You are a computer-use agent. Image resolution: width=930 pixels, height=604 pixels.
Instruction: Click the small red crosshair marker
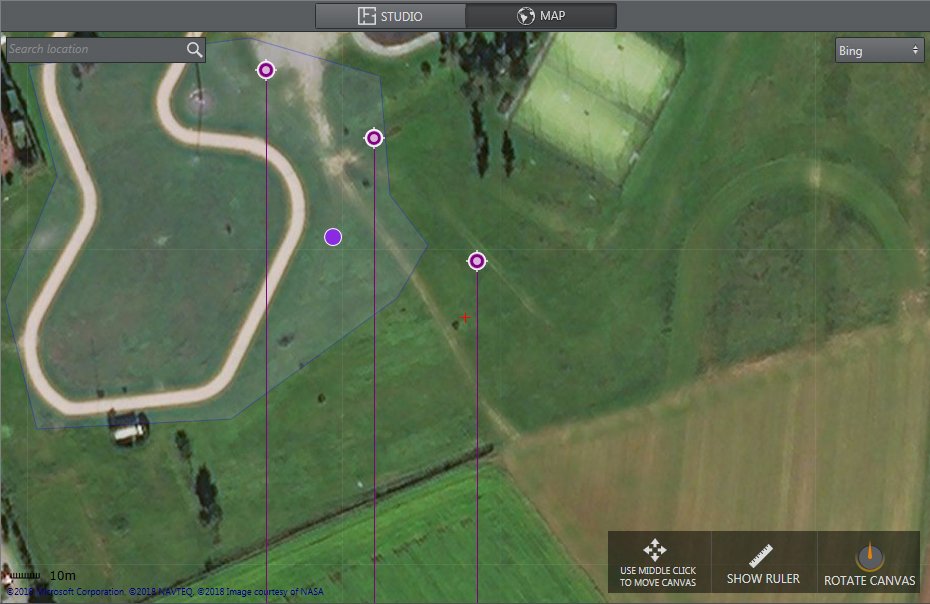tap(465, 318)
